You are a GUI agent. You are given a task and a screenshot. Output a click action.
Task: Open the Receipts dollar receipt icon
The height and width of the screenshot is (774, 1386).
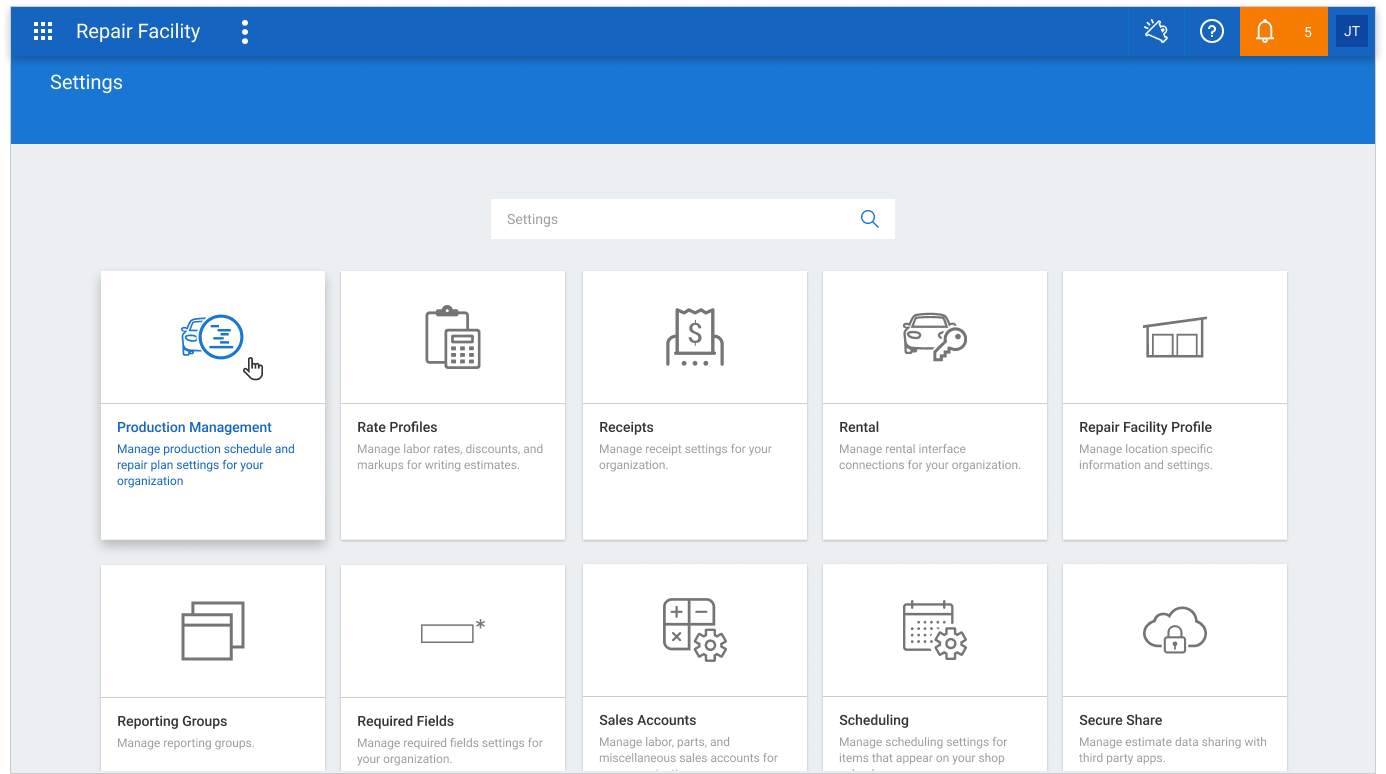pos(695,337)
